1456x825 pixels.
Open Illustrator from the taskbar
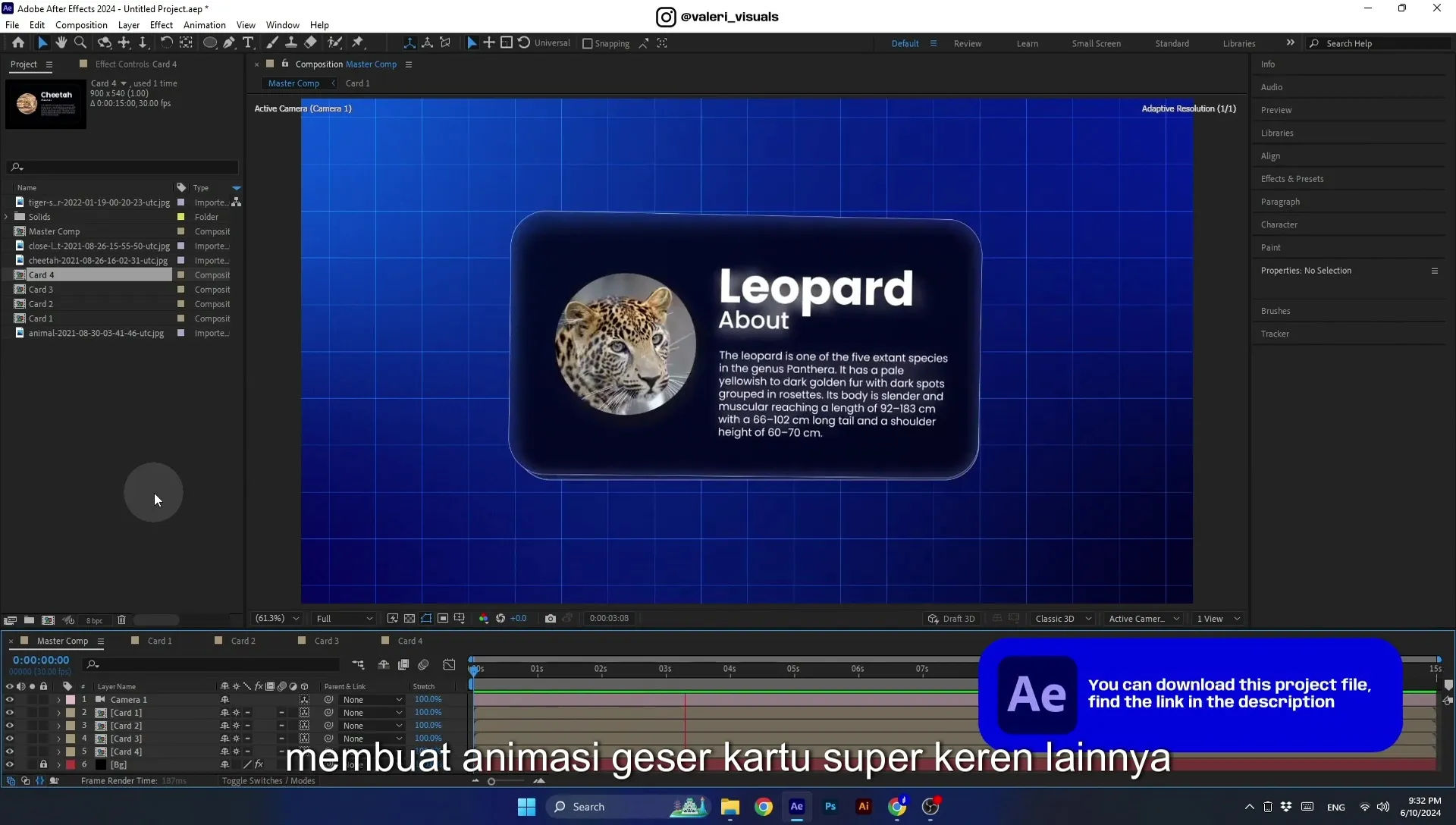864,807
